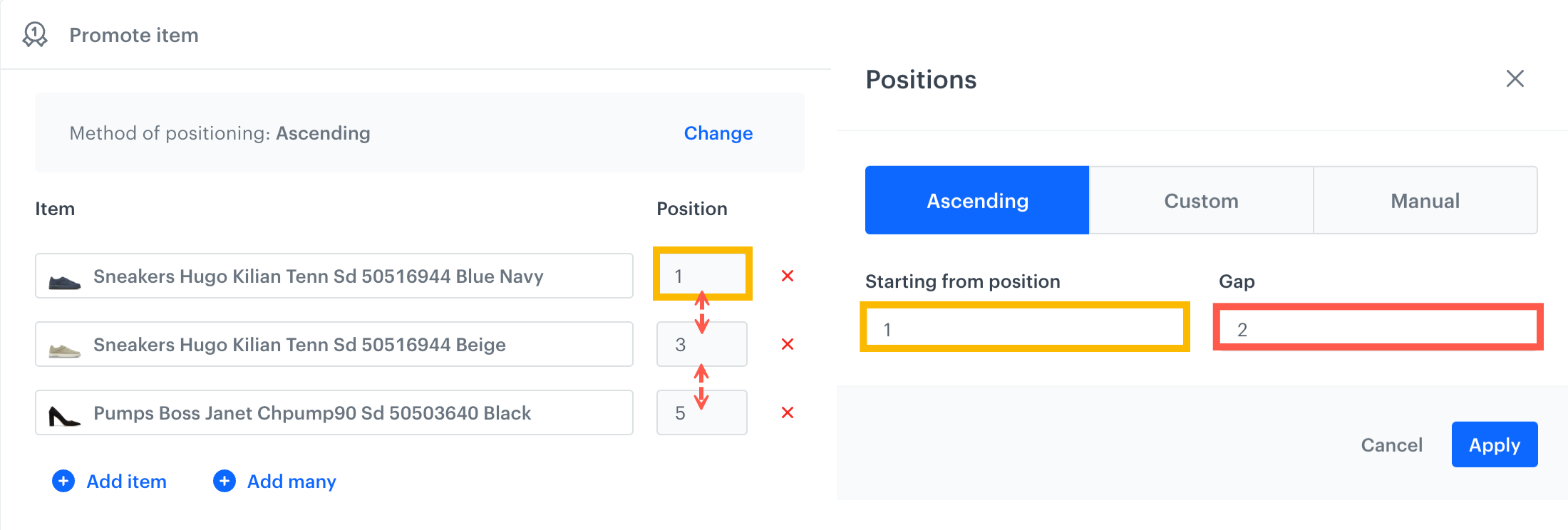Cancel the Positions dialog
1568x530 pixels.
click(1391, 445)
